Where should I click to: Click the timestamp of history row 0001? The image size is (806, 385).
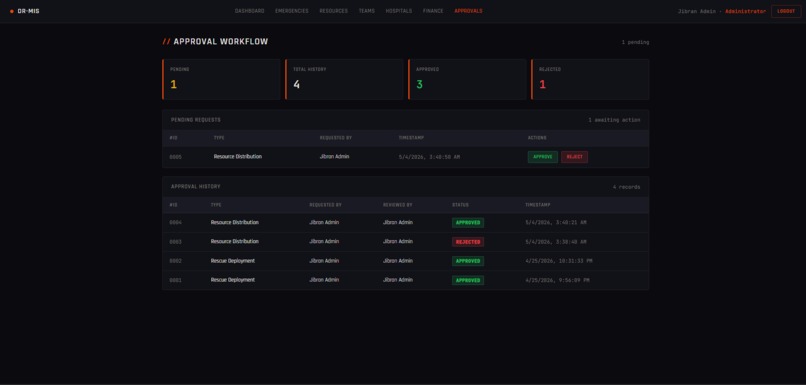(x=557, y=281)
